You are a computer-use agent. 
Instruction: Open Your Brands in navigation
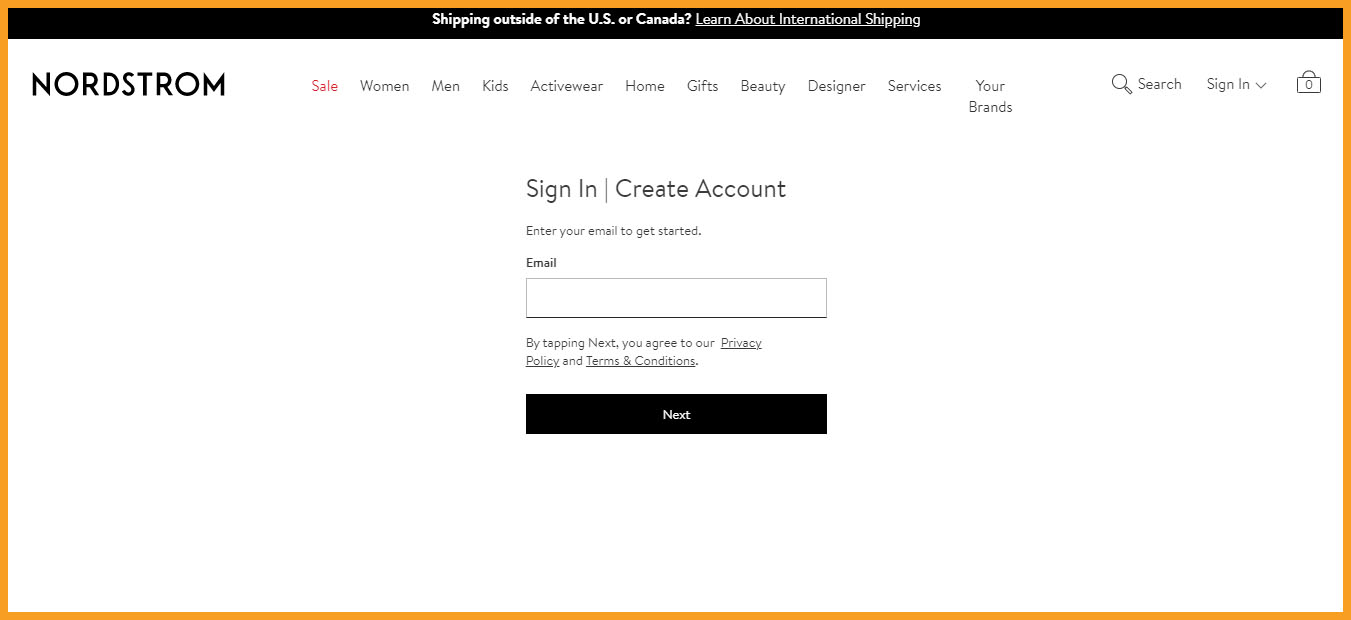coord(990,96)
